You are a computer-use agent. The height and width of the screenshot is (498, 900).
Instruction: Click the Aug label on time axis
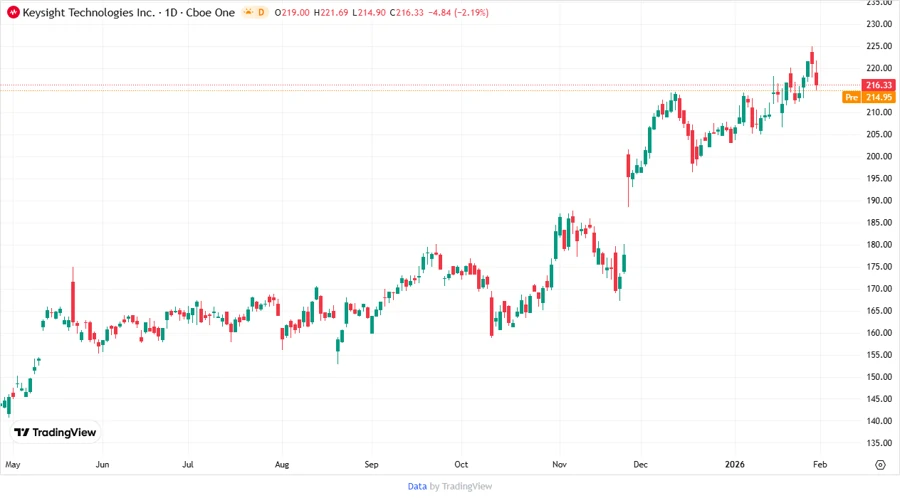pos(282,465)
